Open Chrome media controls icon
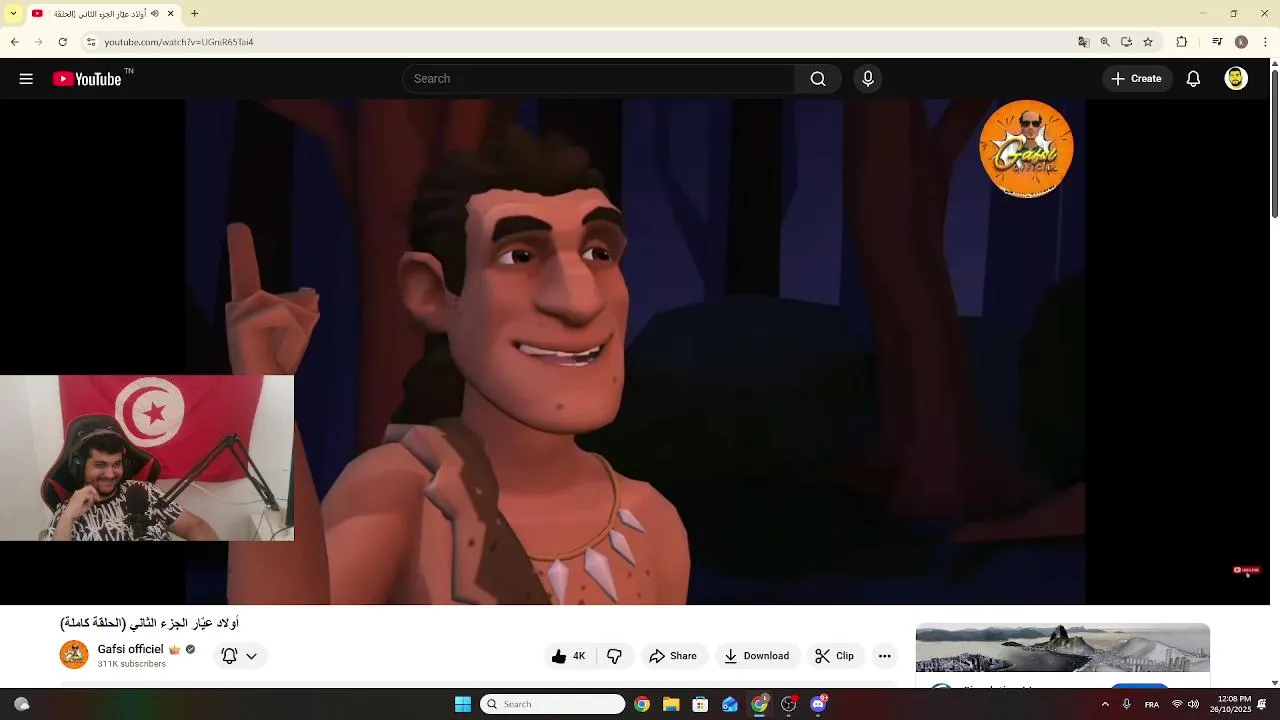The width and height of the screenshot is (1280, 720). coord(1217,42)
